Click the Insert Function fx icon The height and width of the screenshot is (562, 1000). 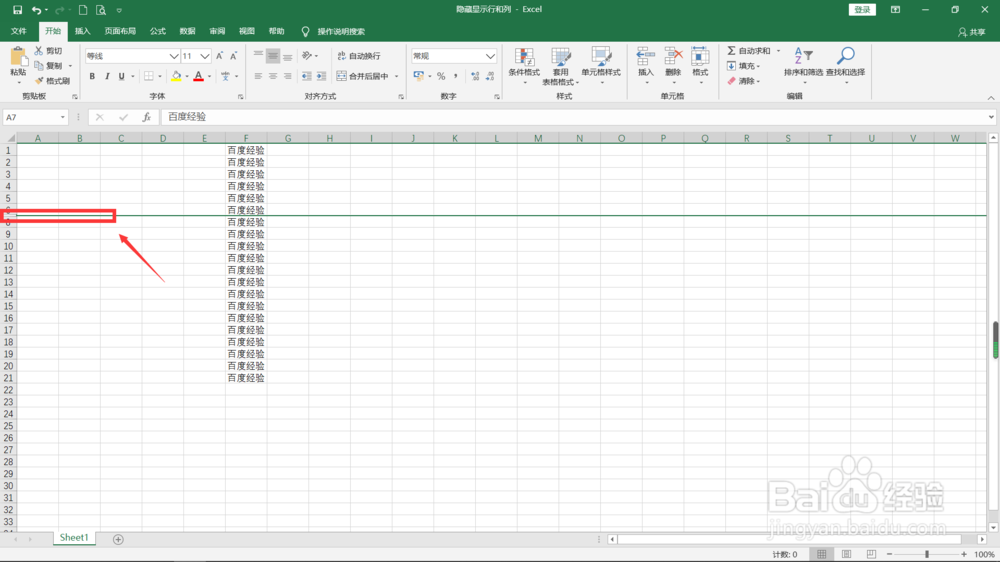(147, 117)
